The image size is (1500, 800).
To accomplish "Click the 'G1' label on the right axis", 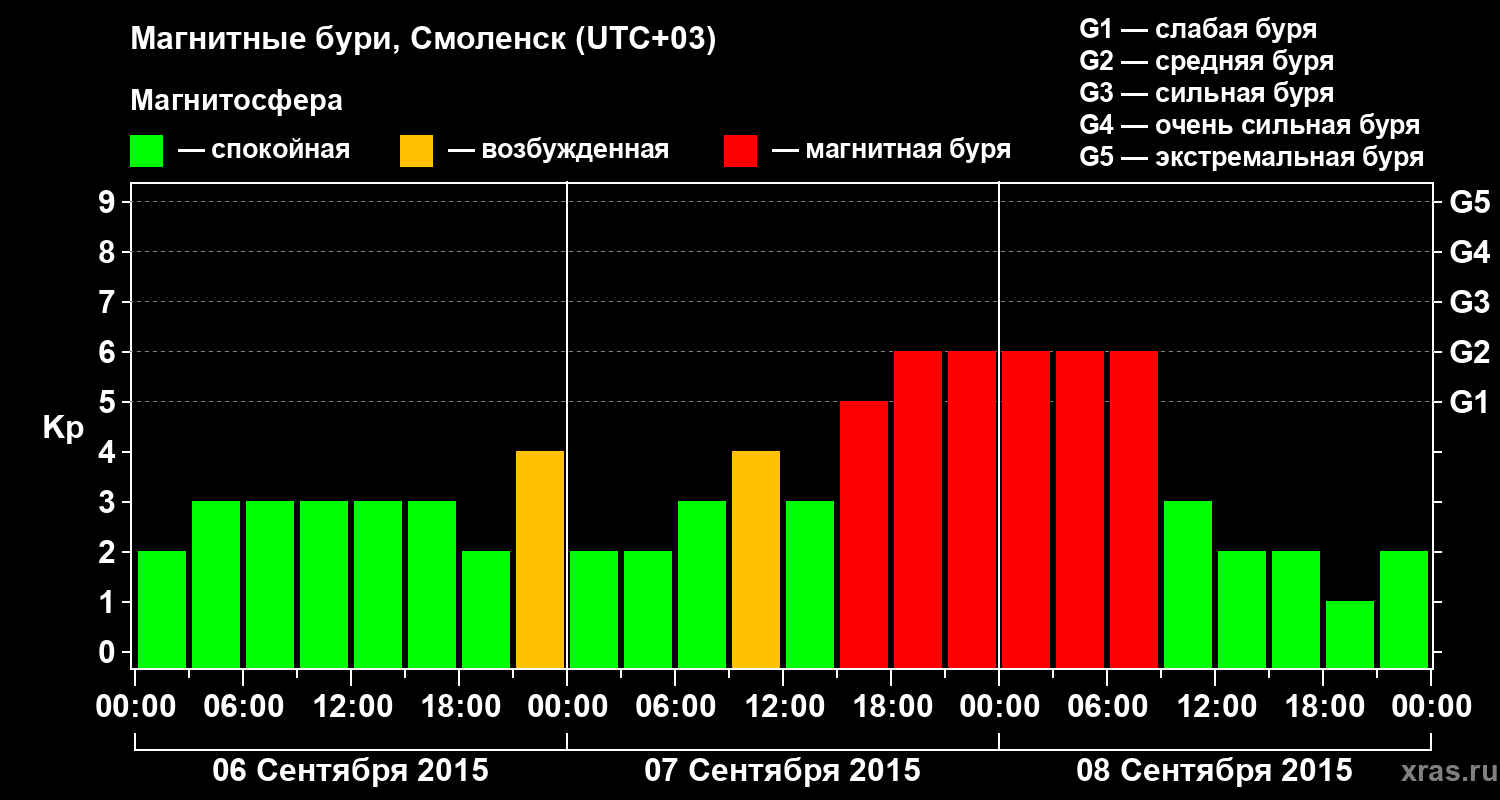I will click(x=1469, y=402).
